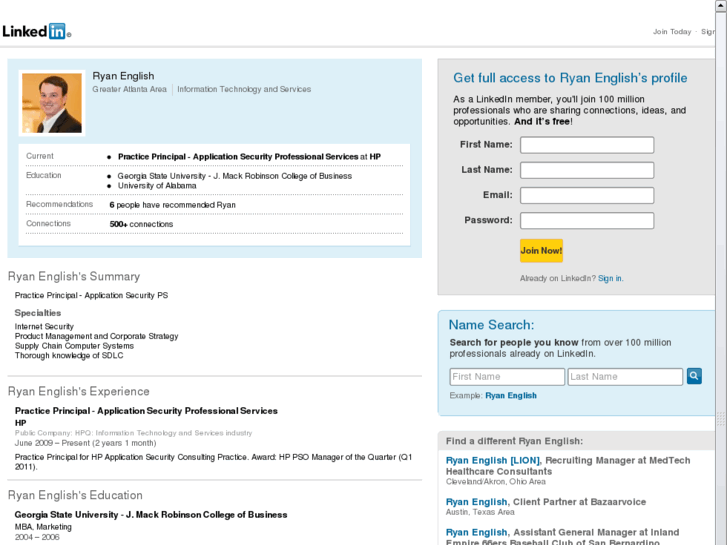Focus the Last Name signup field

tap(587, 170)
